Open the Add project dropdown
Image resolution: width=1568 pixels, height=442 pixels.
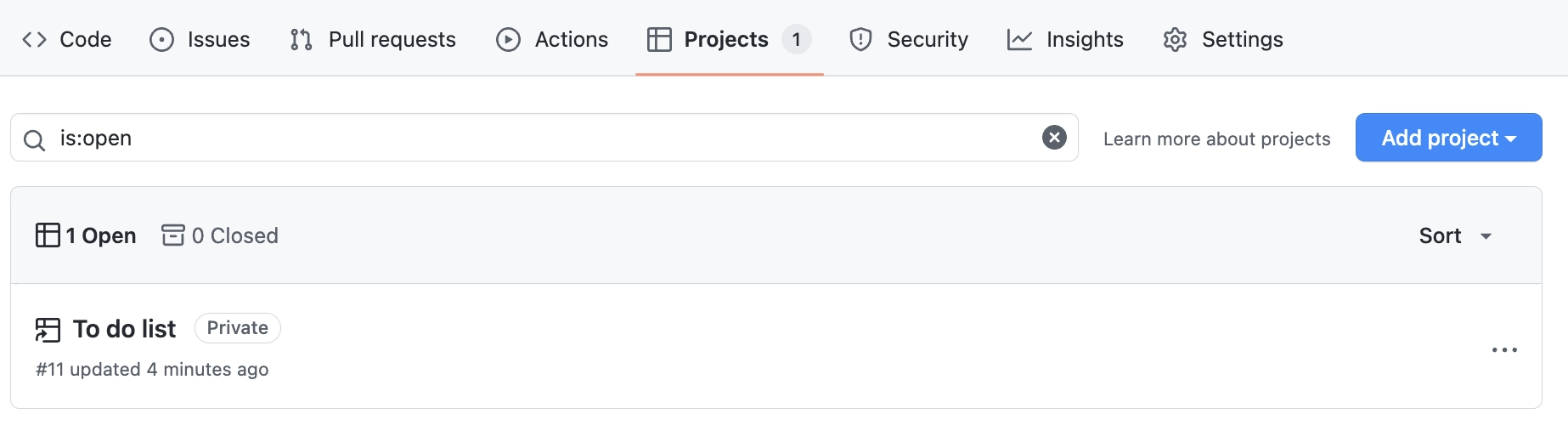click(1448, 138)
